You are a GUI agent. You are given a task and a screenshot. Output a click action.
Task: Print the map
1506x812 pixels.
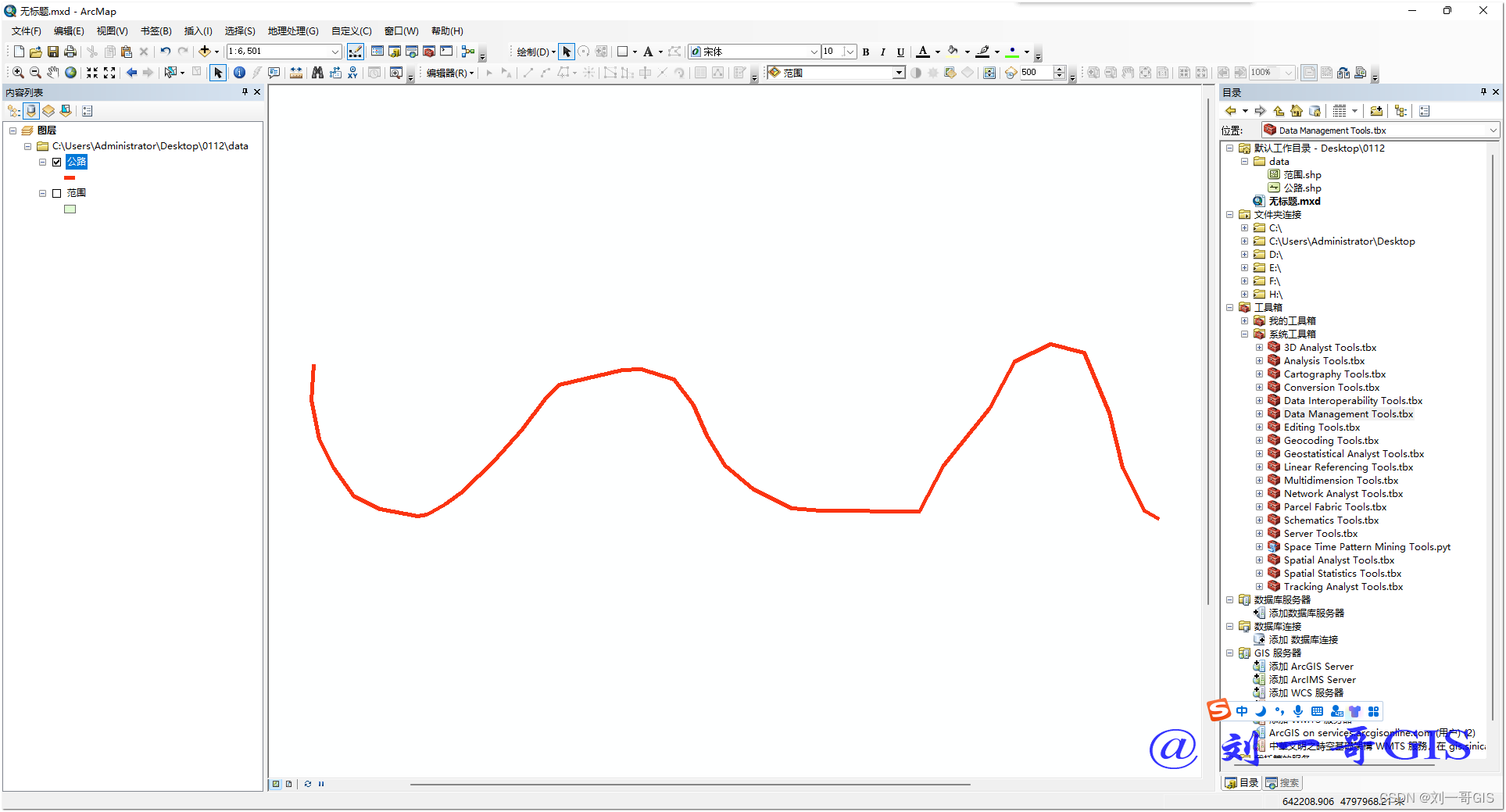70,52
